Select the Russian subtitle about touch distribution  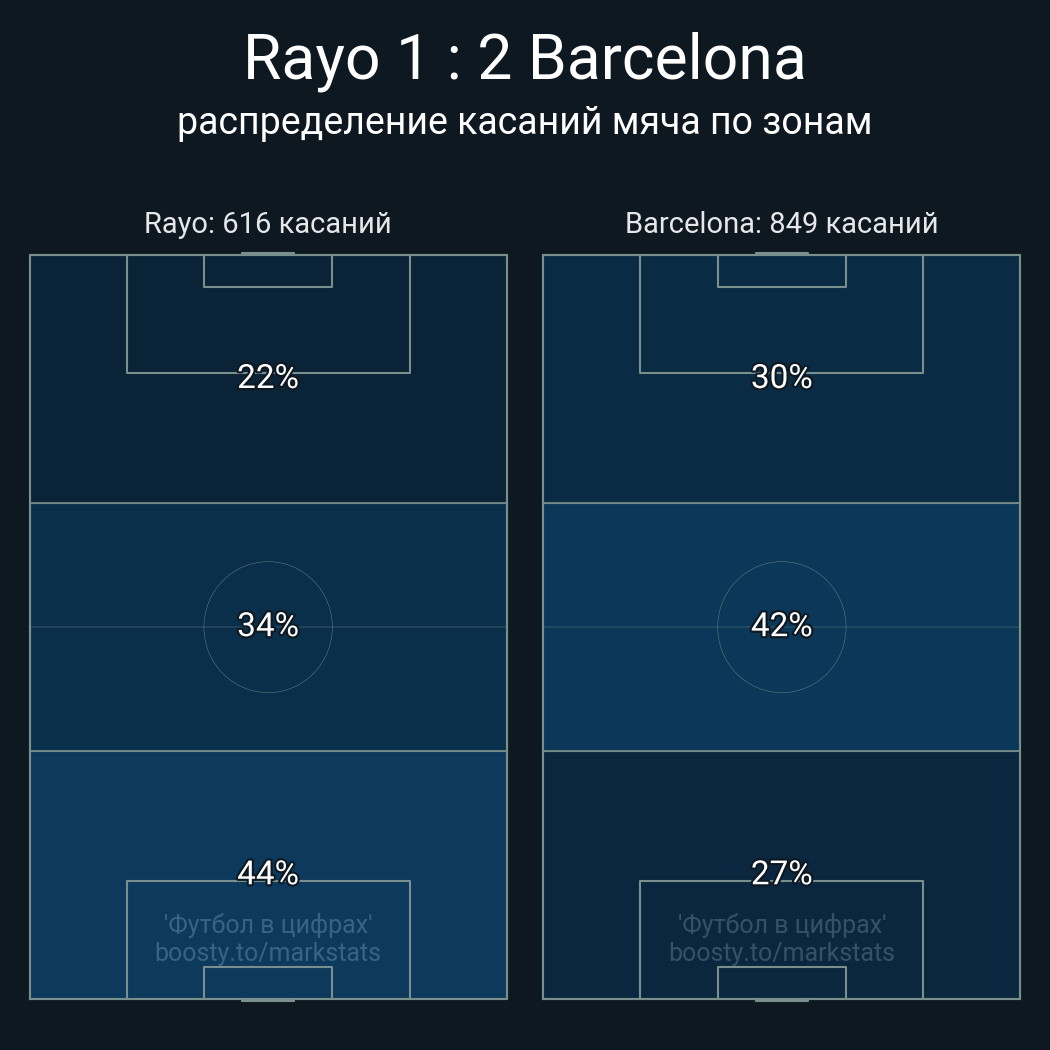tap(524, 122)
